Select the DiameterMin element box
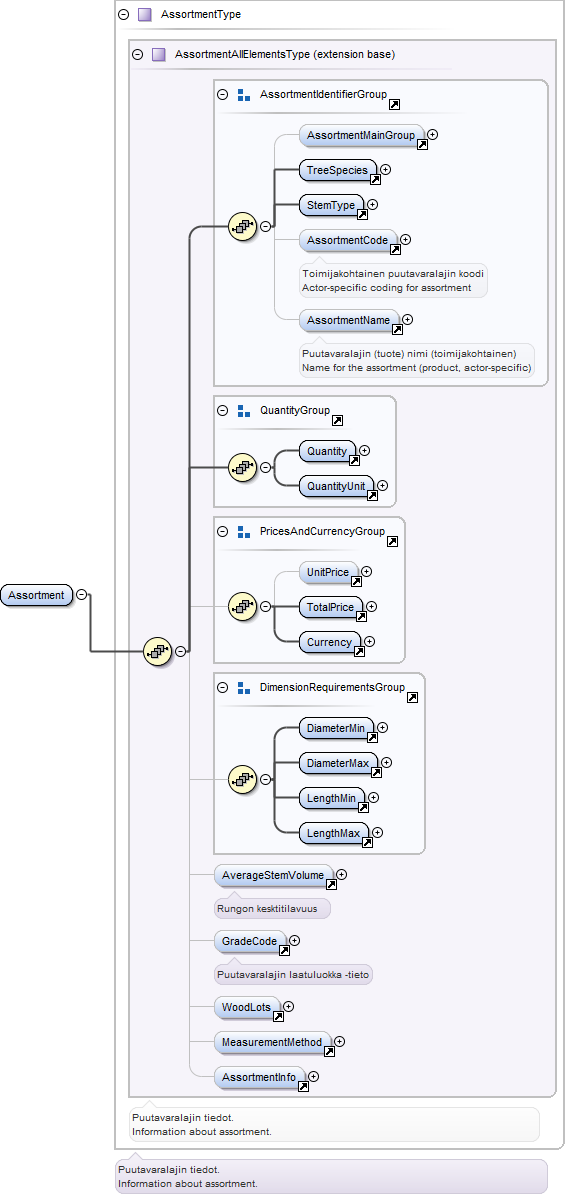 pos(337,728)
